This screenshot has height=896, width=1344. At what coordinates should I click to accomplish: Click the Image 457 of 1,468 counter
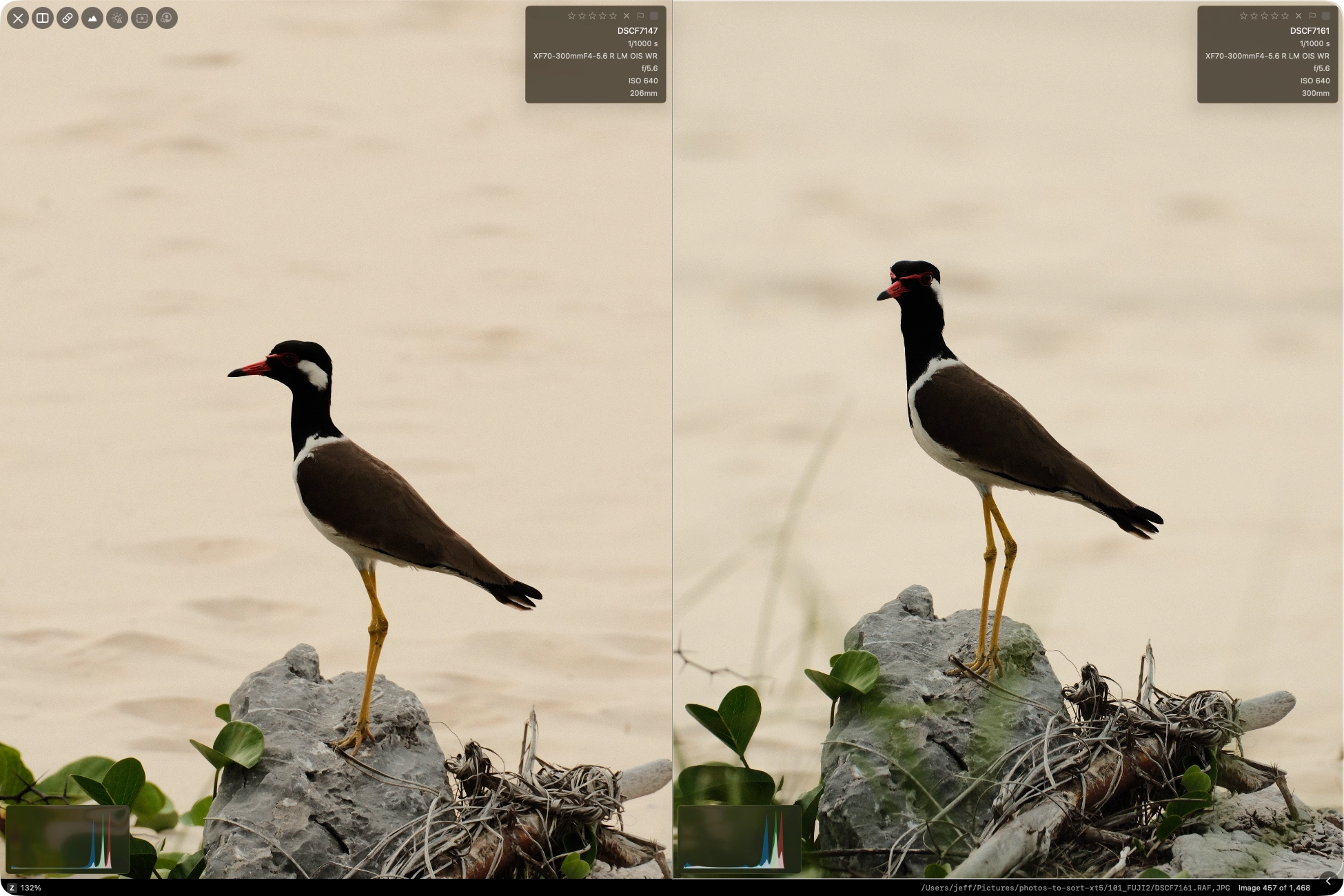[x=1274, y=888]
